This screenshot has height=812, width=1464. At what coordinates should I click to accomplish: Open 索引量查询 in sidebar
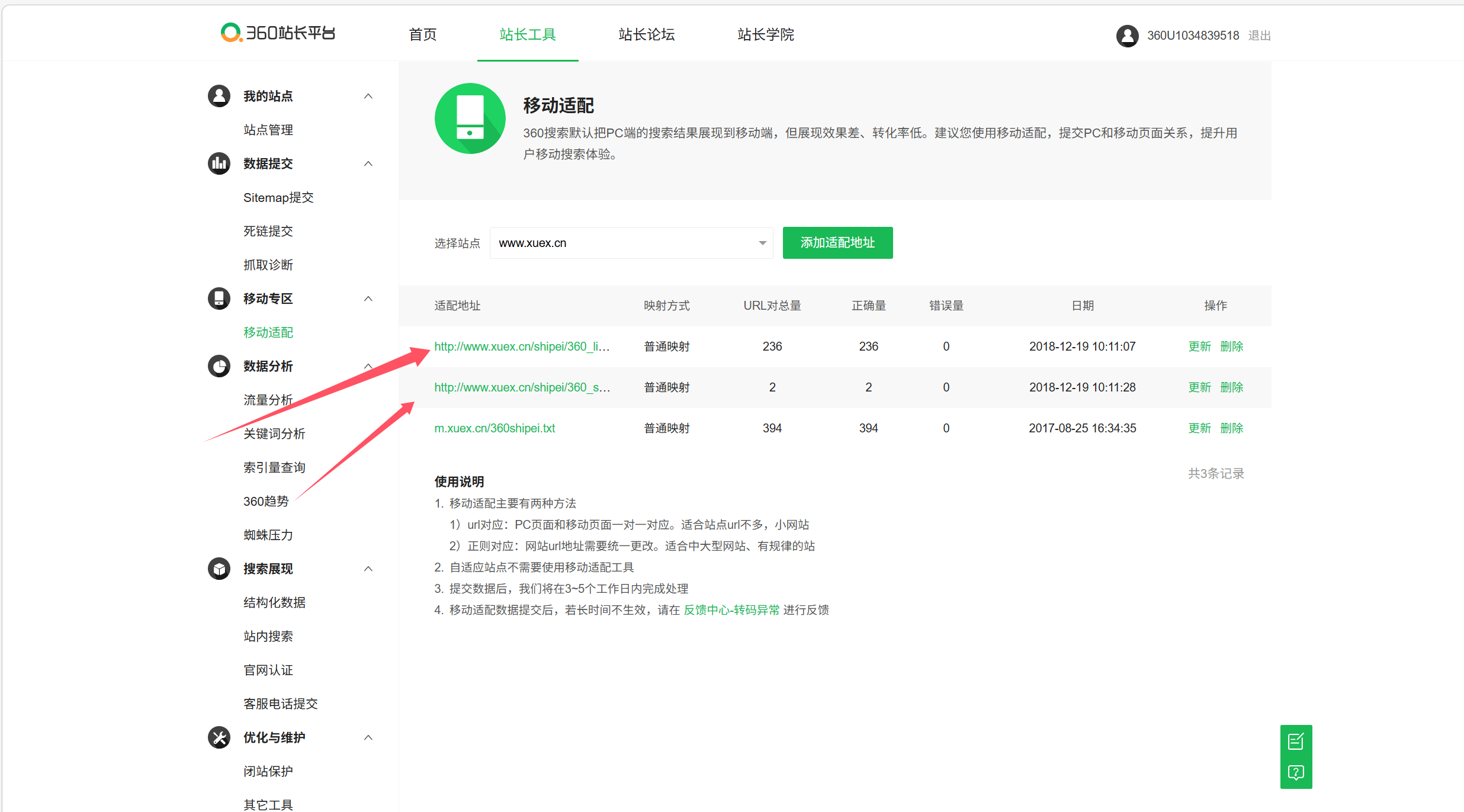[x=274, y=467]
